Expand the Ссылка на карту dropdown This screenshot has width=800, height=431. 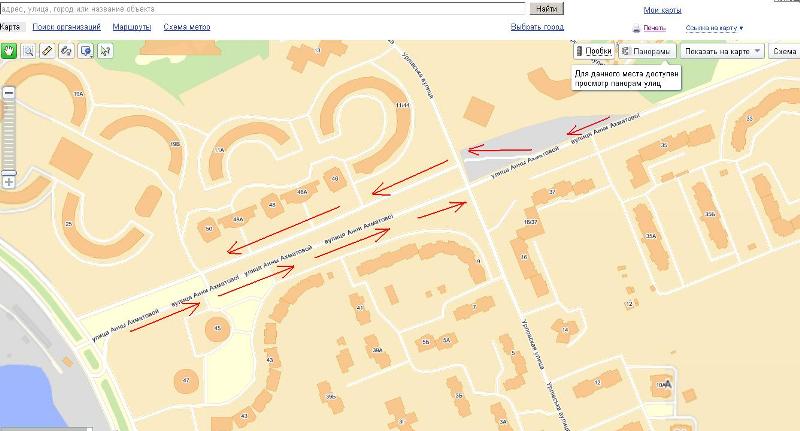pyautogui.click(x=714, y=28)
